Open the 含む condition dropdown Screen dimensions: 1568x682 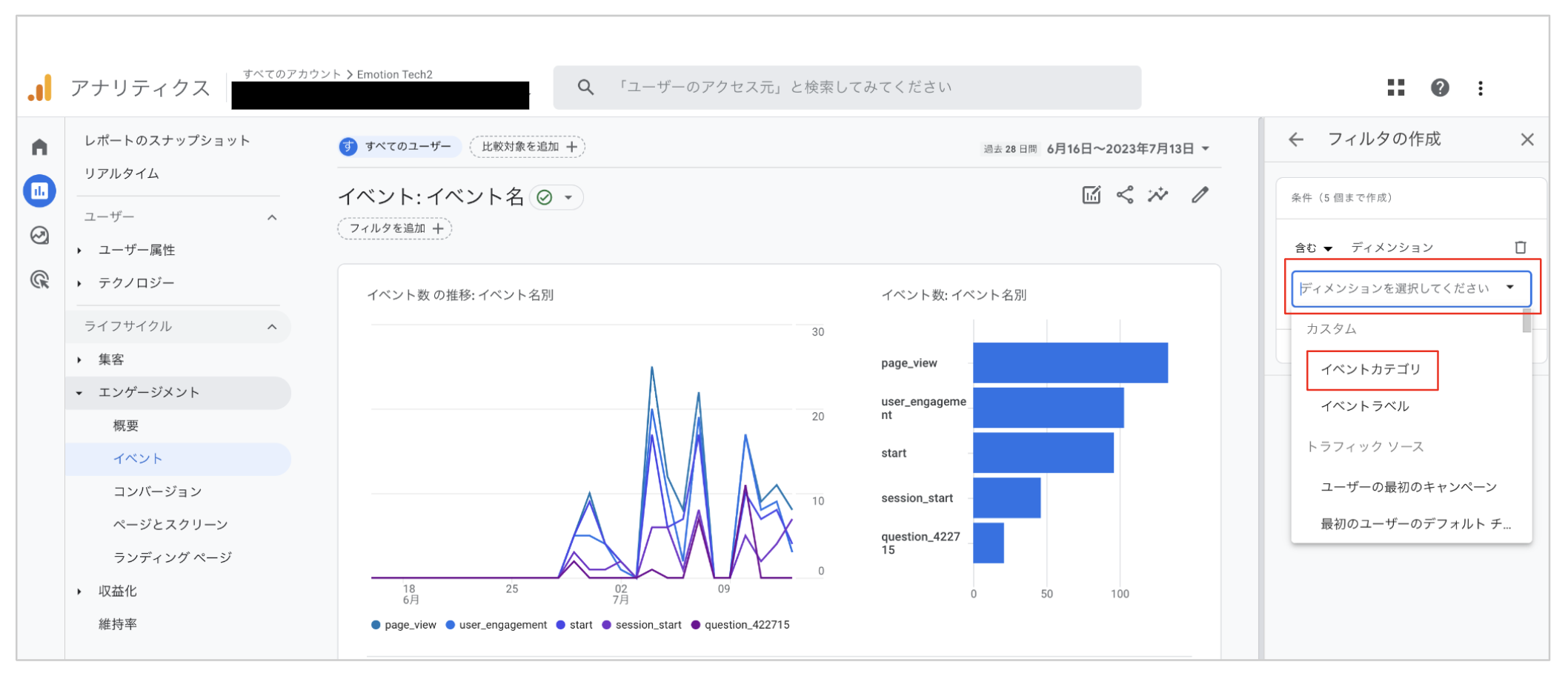pos(1313,248)
